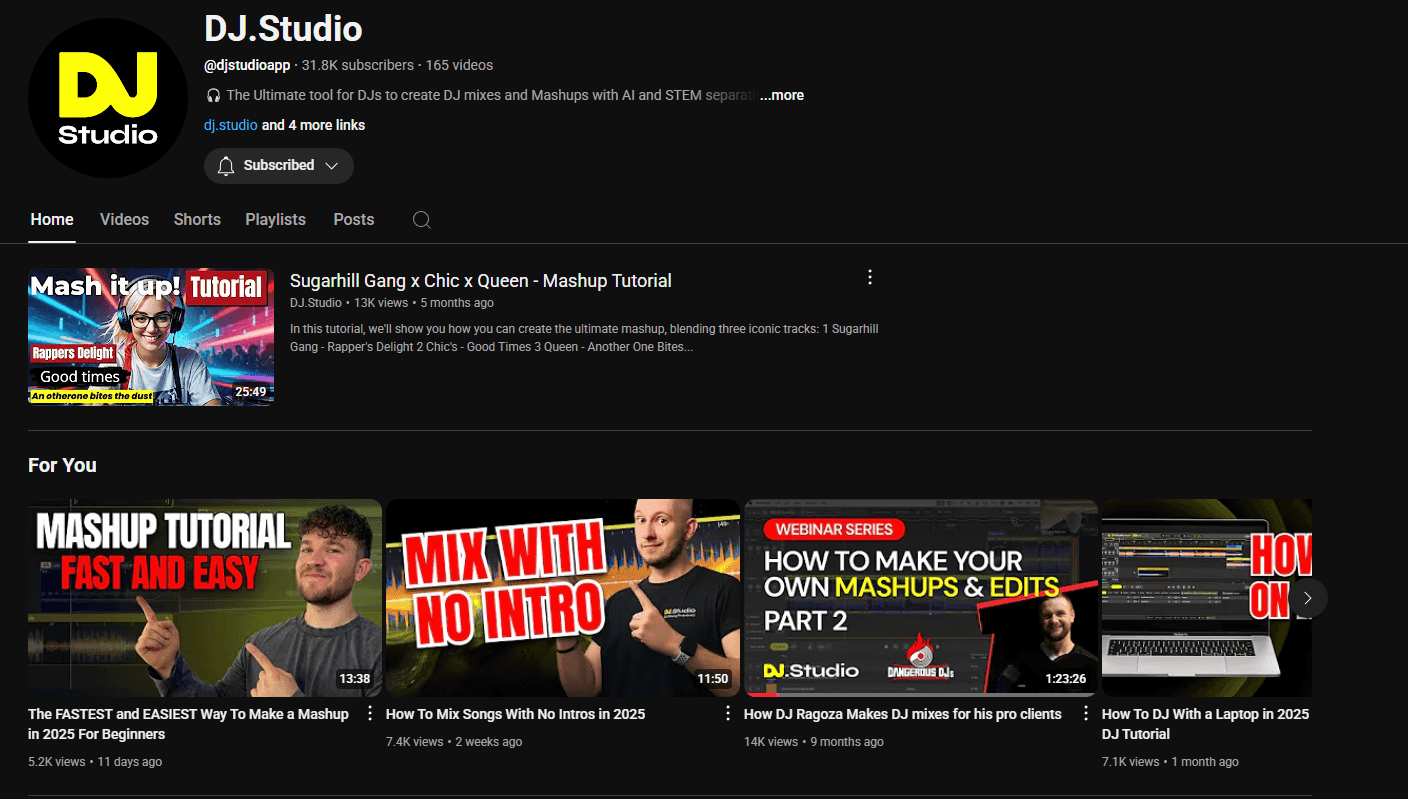1408x799 pixels.
Task: Expand channel description with ...more
Action: point(782,95)
